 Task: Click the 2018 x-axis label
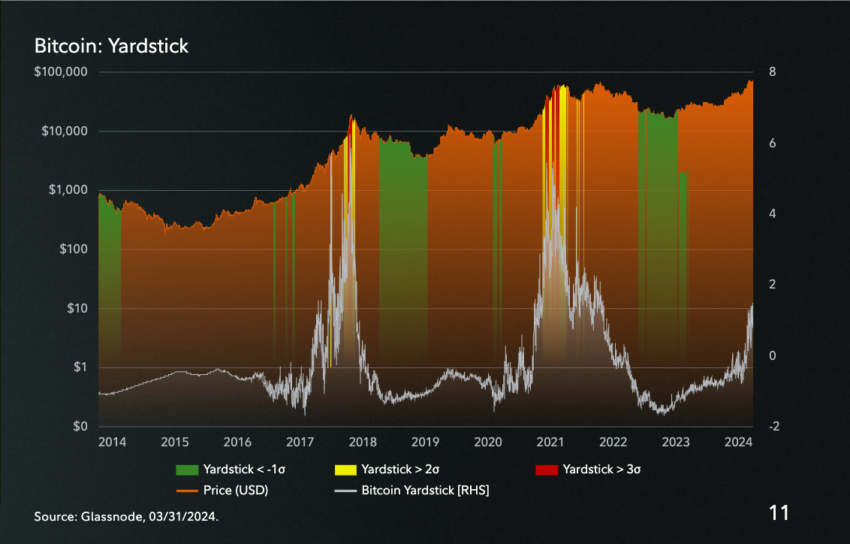363,443
